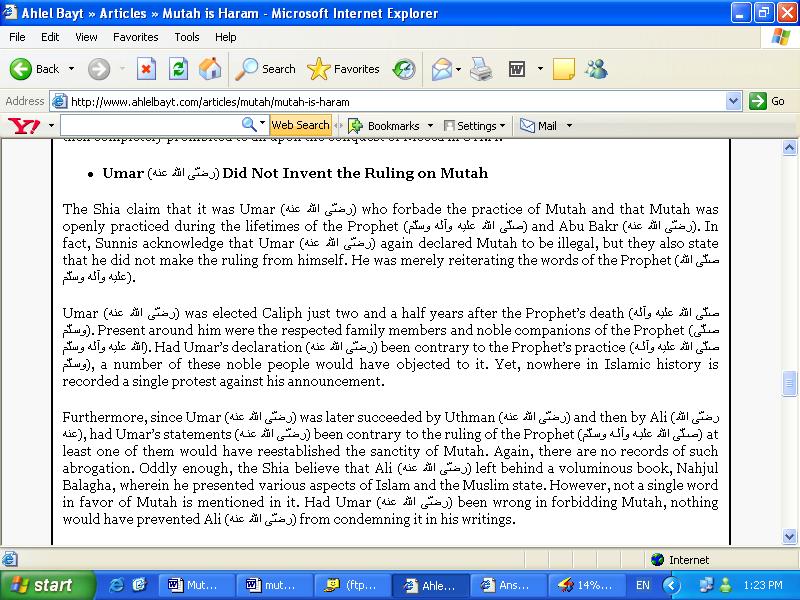Click the green Messenger tray icon
Image resolution: width=800 pixels, height=600 pixels.
point(724,585)
